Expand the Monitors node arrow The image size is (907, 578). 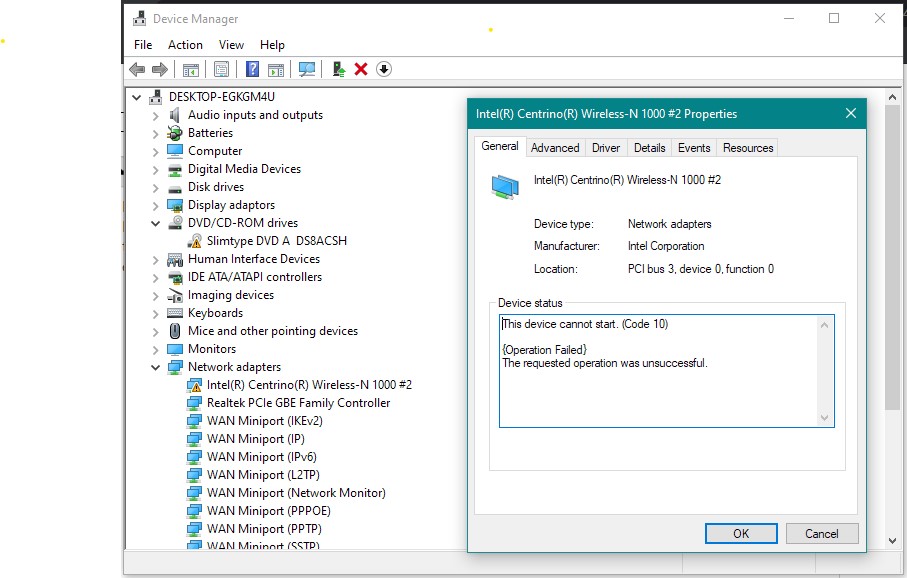coord(155,349)
